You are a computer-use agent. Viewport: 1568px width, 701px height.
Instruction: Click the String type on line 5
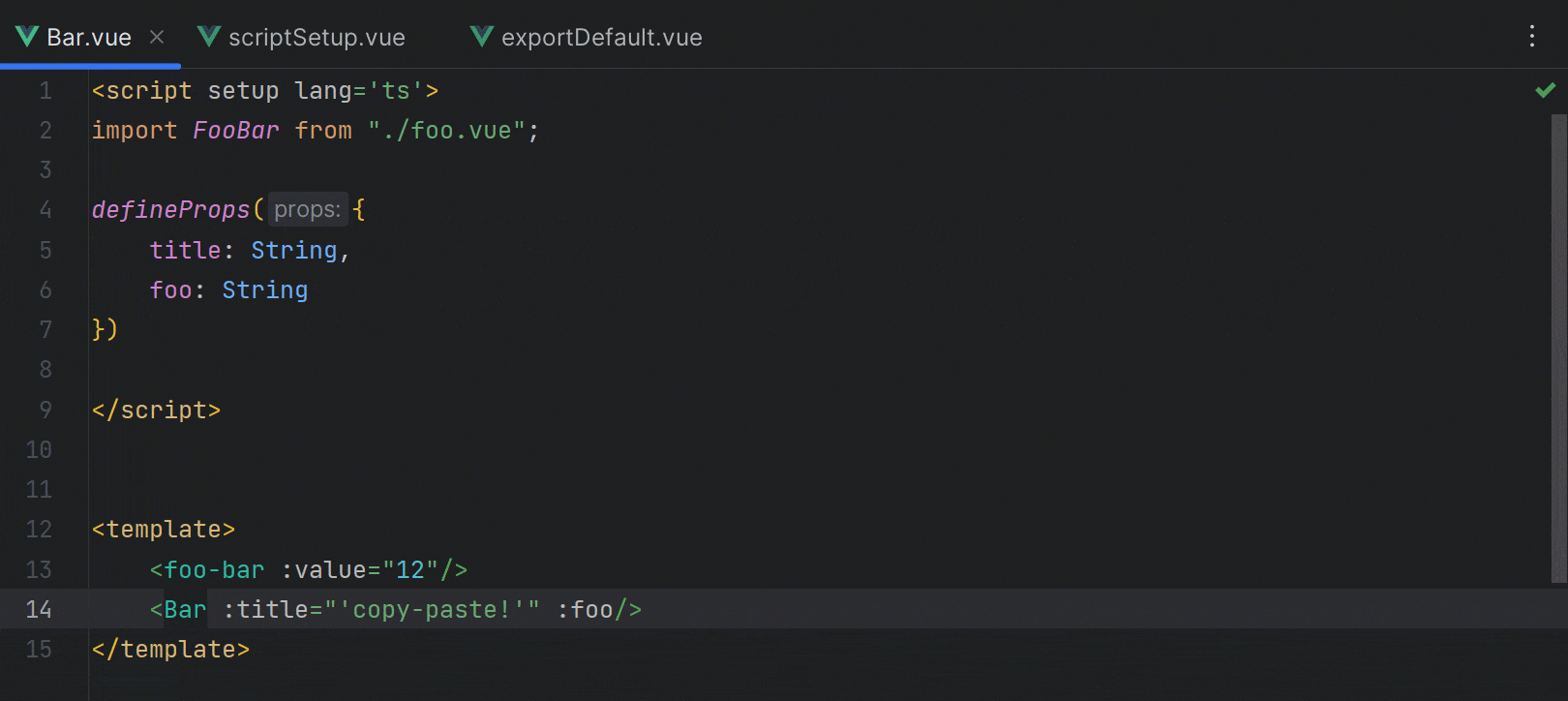(293, 250)
